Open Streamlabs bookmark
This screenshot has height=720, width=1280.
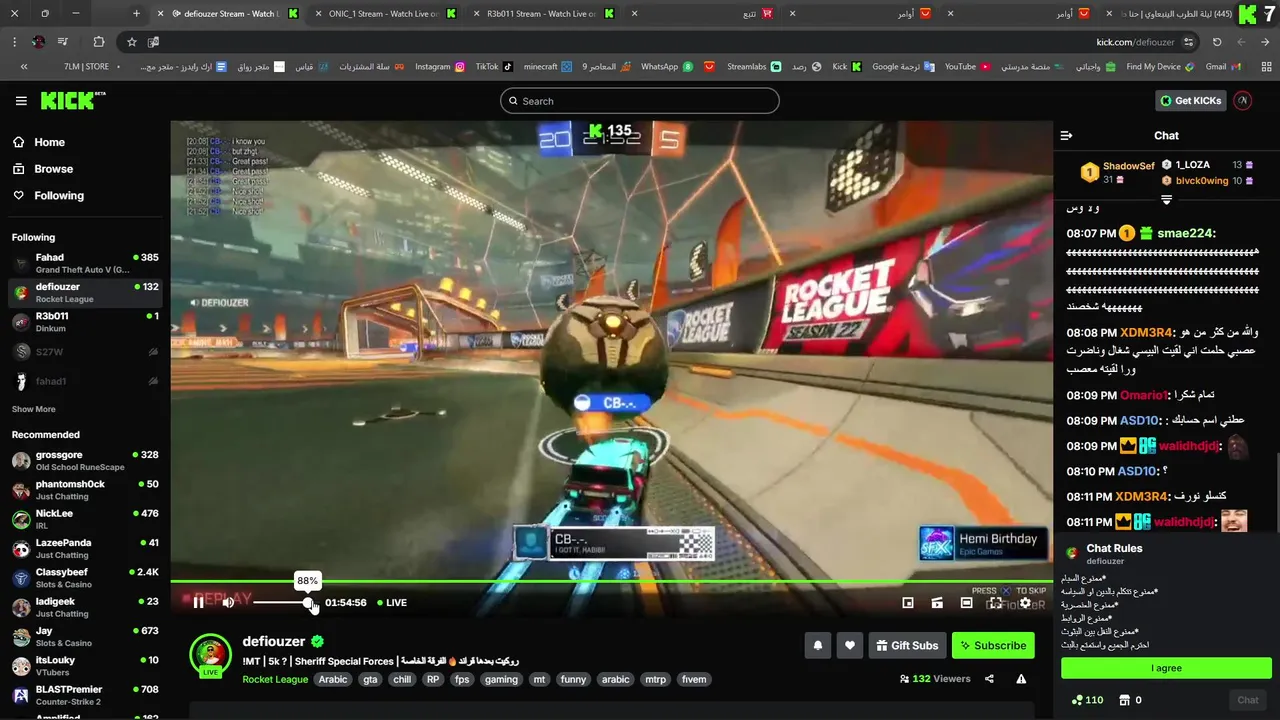754,66
